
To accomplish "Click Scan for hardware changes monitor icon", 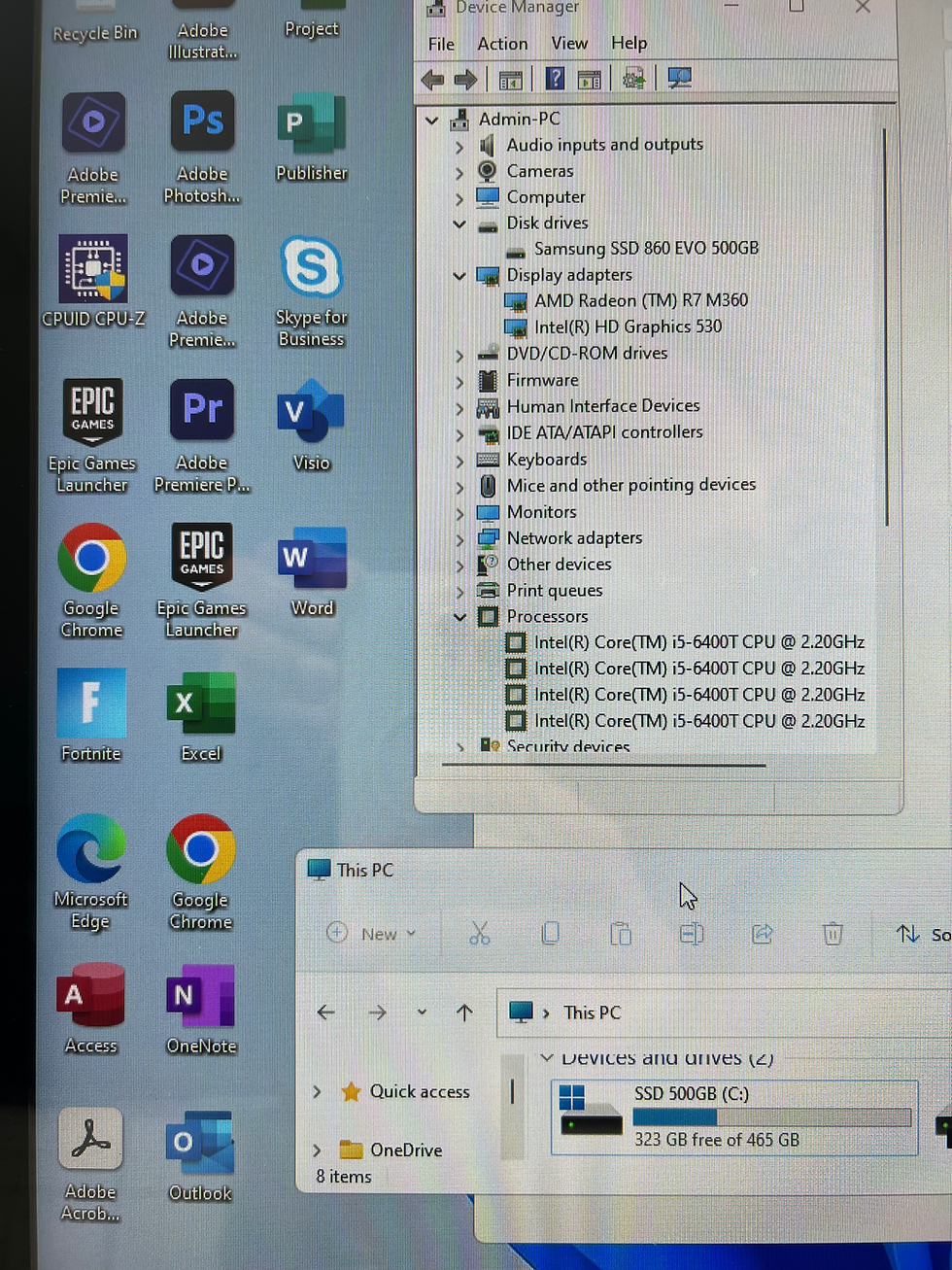I will tap(680, 78).
